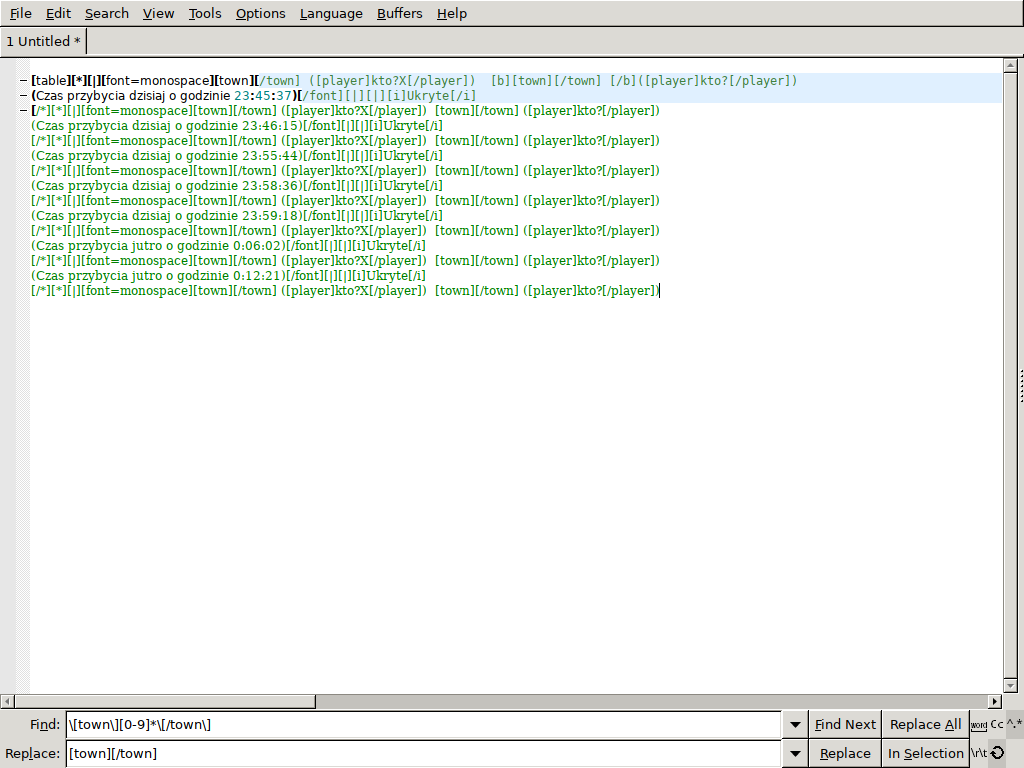Click line containing time 0:06:02
Image resolution: width=1024 pixels, height=768 pixels.
[228, 246]
